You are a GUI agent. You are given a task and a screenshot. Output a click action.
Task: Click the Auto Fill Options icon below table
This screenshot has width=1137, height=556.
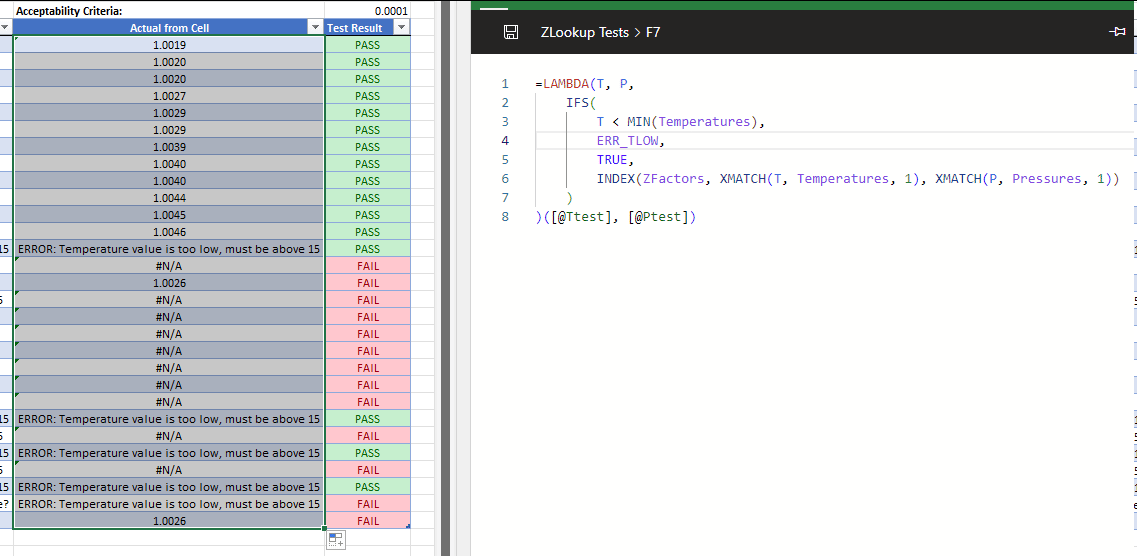point(336,540)
